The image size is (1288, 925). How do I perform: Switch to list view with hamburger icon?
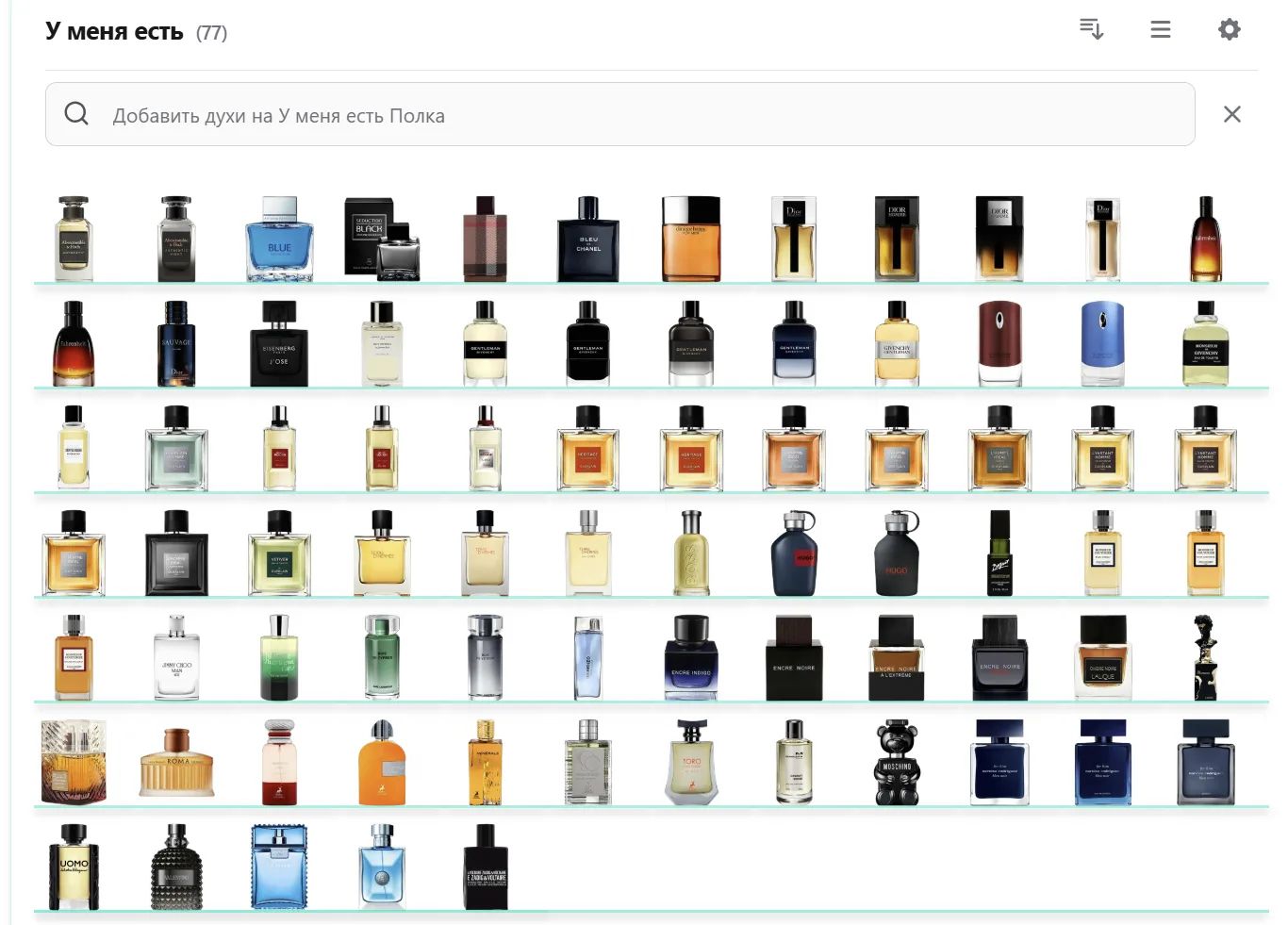pos(1161,29)
